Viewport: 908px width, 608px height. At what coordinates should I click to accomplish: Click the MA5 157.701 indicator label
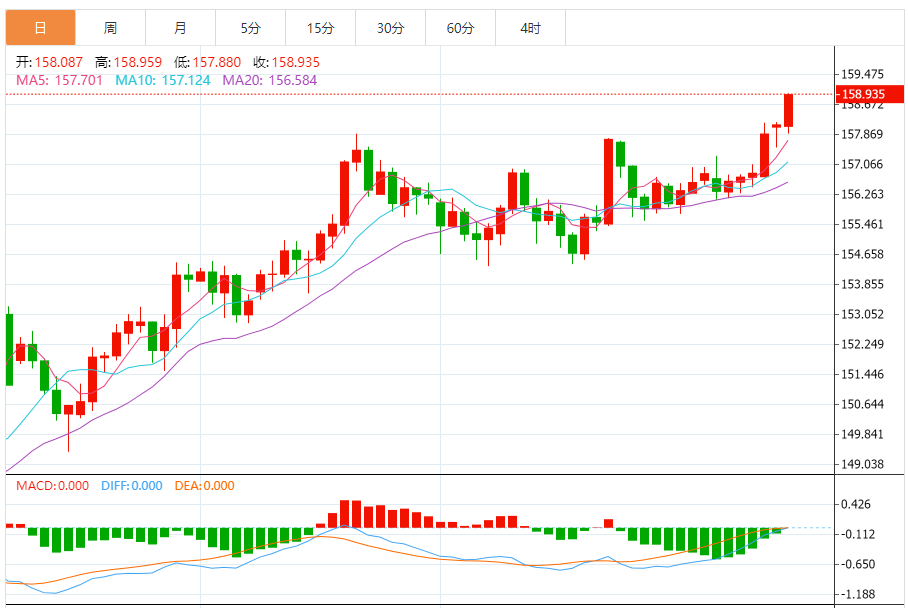[59, 79]
